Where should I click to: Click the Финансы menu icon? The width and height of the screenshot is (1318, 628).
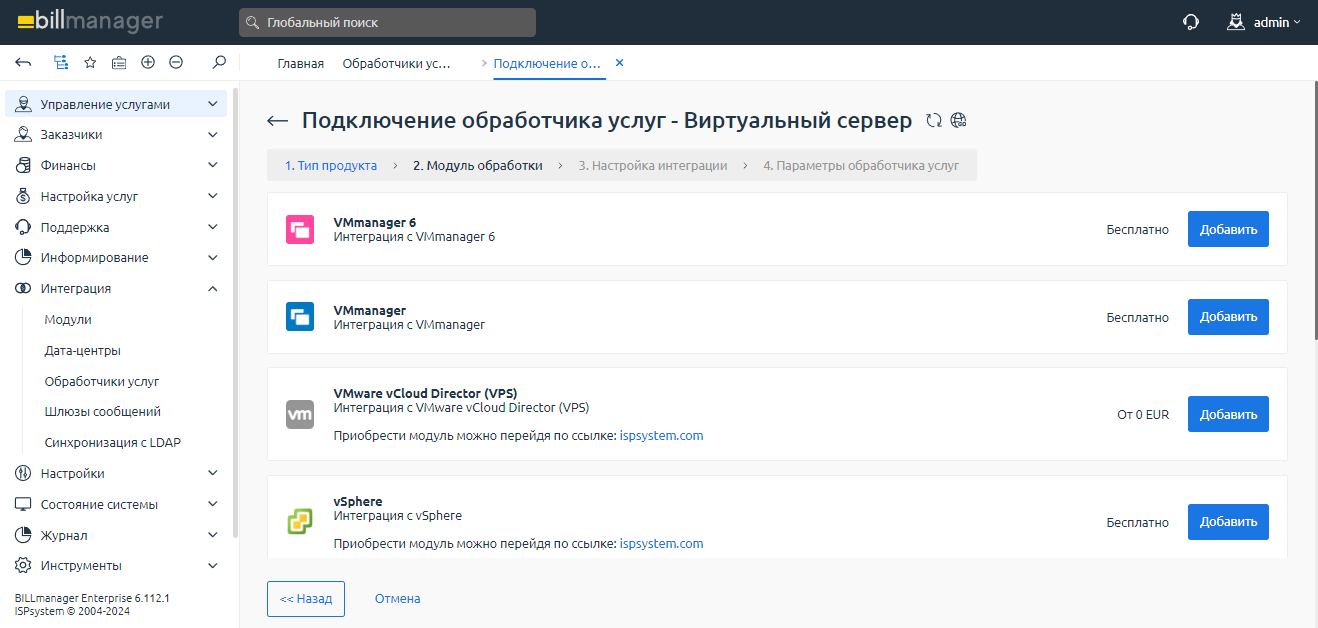(x=23, y=165)
